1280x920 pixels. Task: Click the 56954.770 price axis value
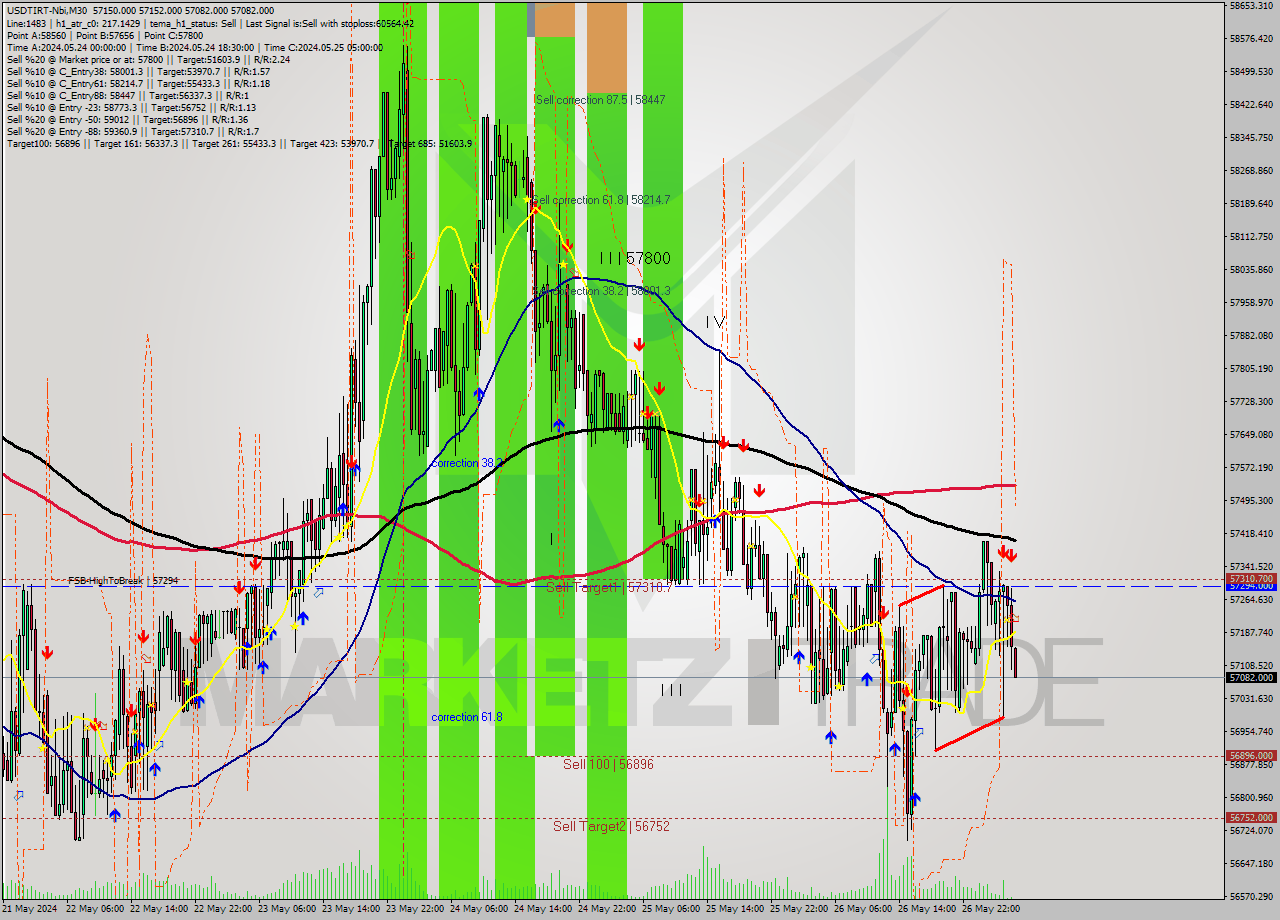tap(1250, 731)
